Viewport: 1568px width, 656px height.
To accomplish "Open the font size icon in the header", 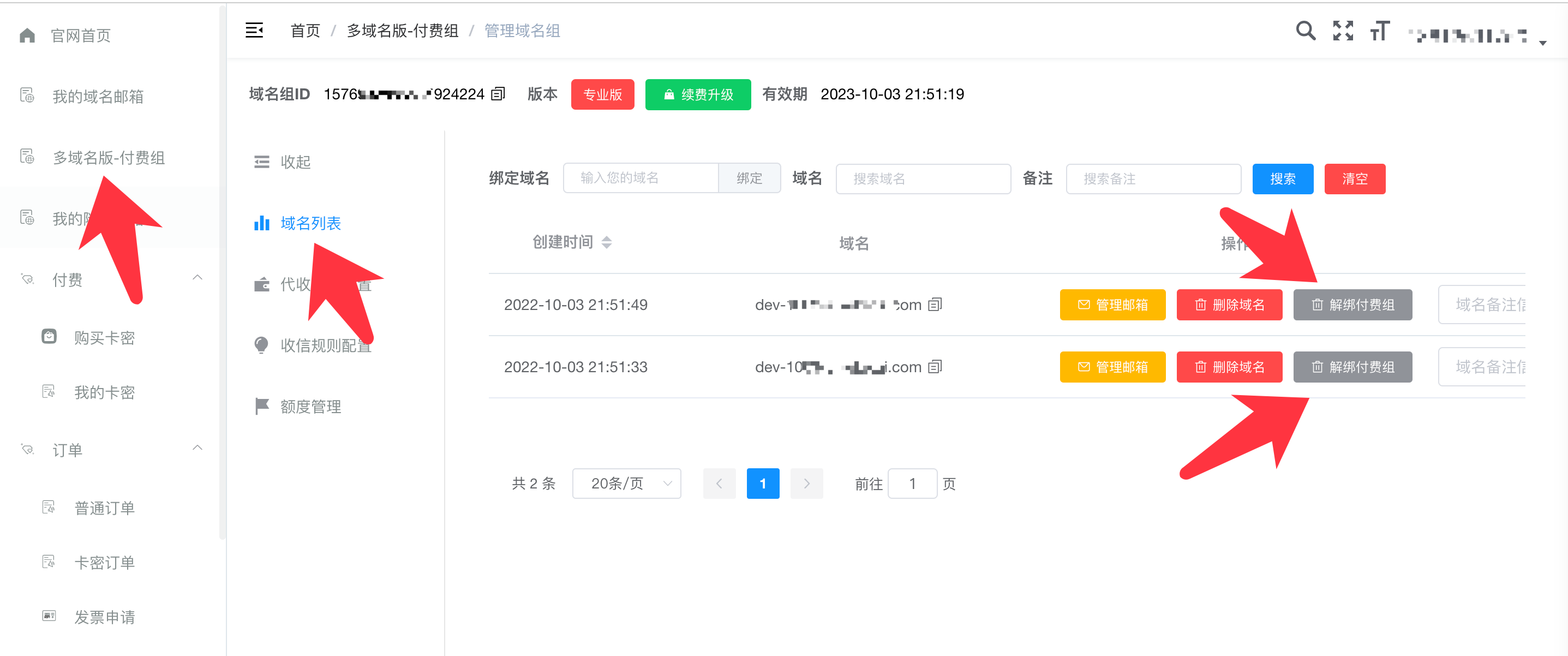I will 1380,31.
